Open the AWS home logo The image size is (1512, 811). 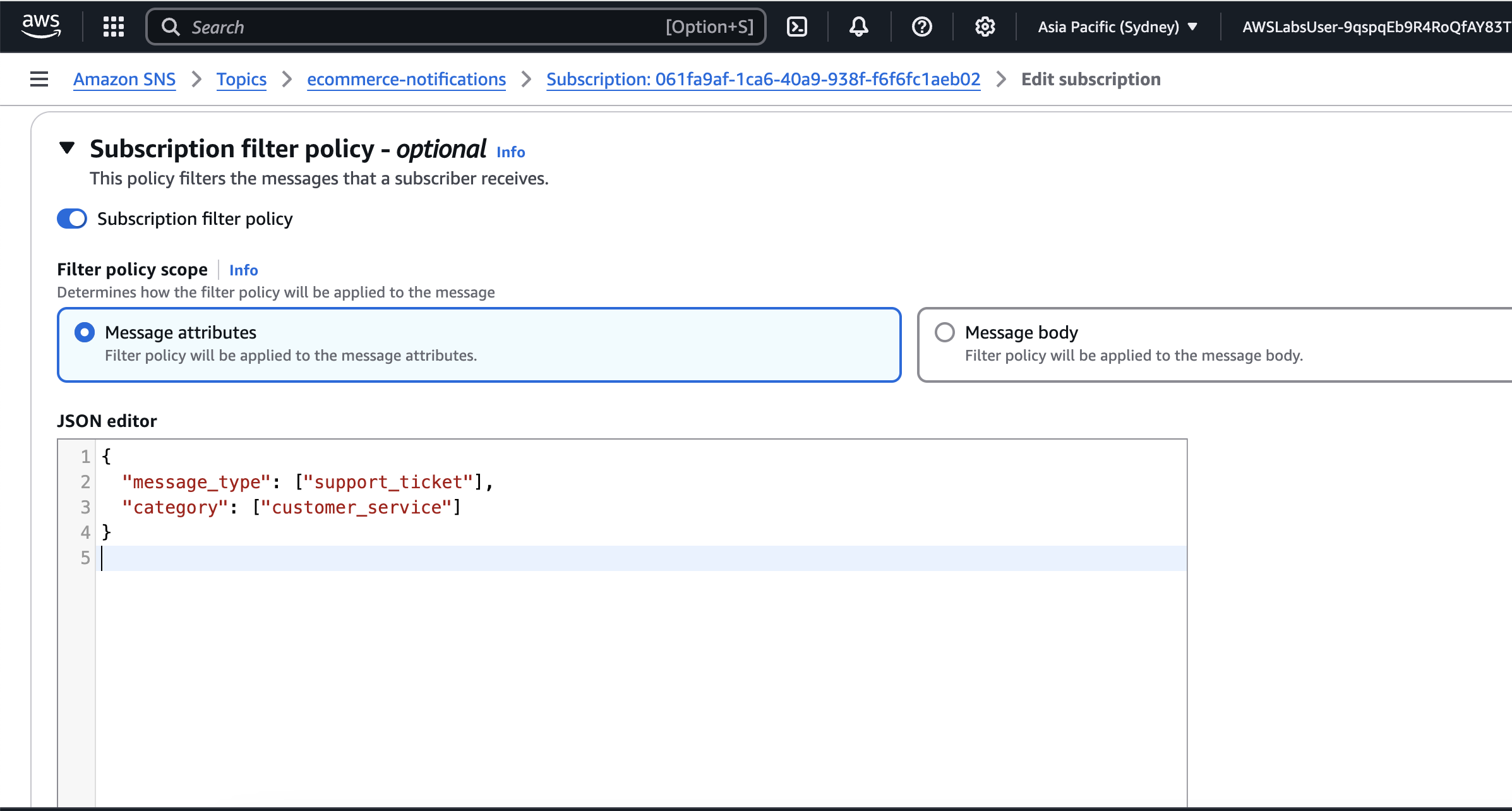(x=41, y=27)
